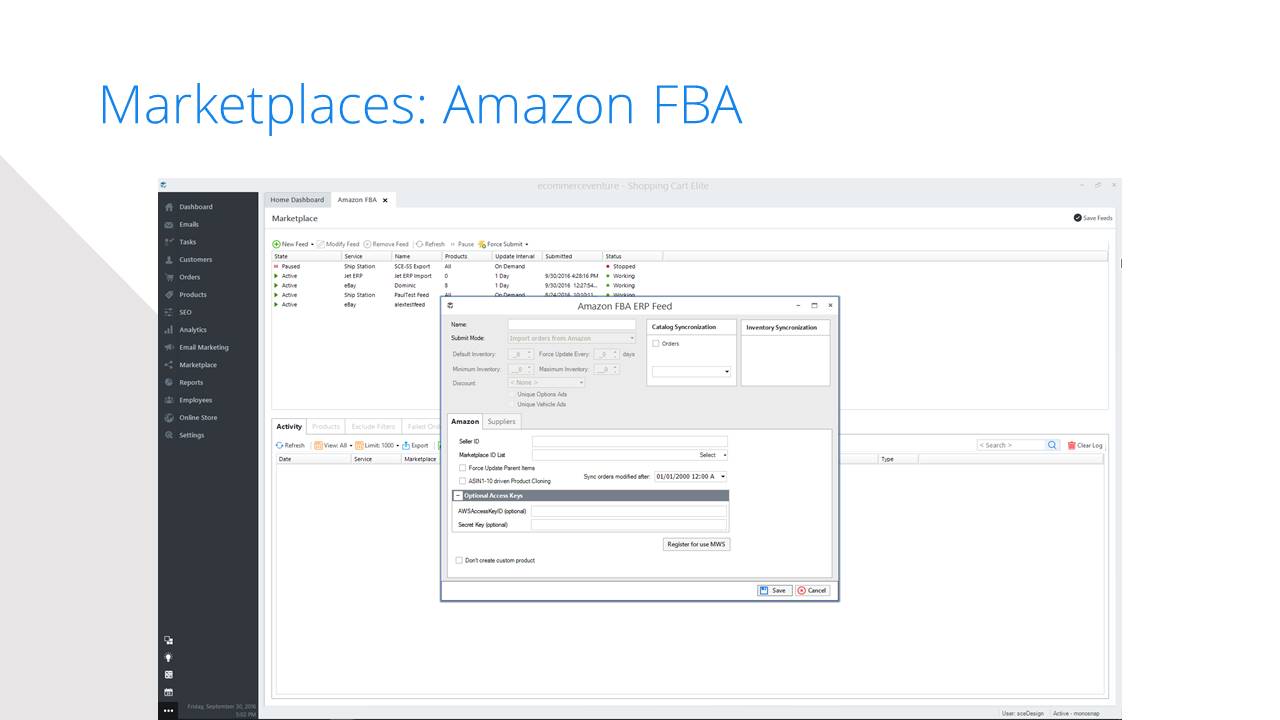This screenshot has height=720, width=1280.
Task: Open the Emails envelope icon
Action: coord(169,225)
